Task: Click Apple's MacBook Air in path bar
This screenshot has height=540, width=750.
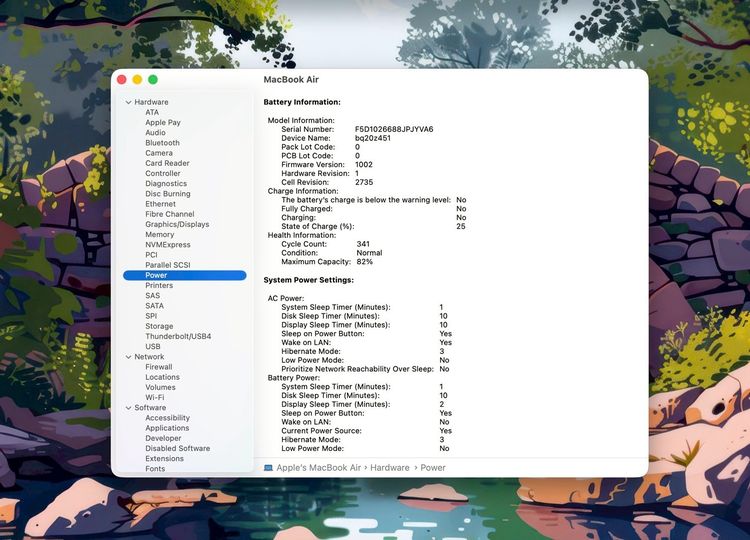Action: click(319, 468)
